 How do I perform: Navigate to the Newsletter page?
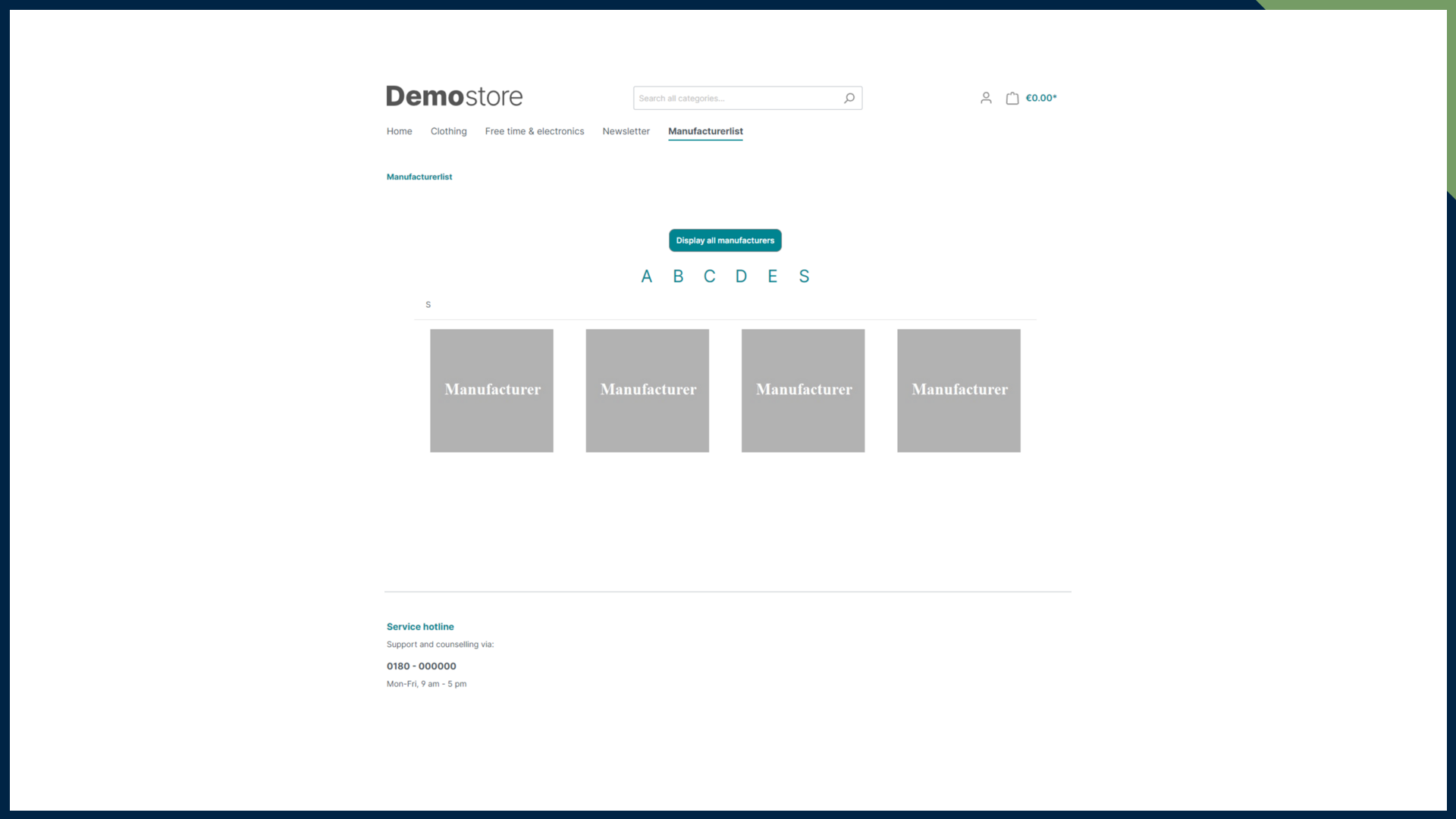click(x=626, y=131)
